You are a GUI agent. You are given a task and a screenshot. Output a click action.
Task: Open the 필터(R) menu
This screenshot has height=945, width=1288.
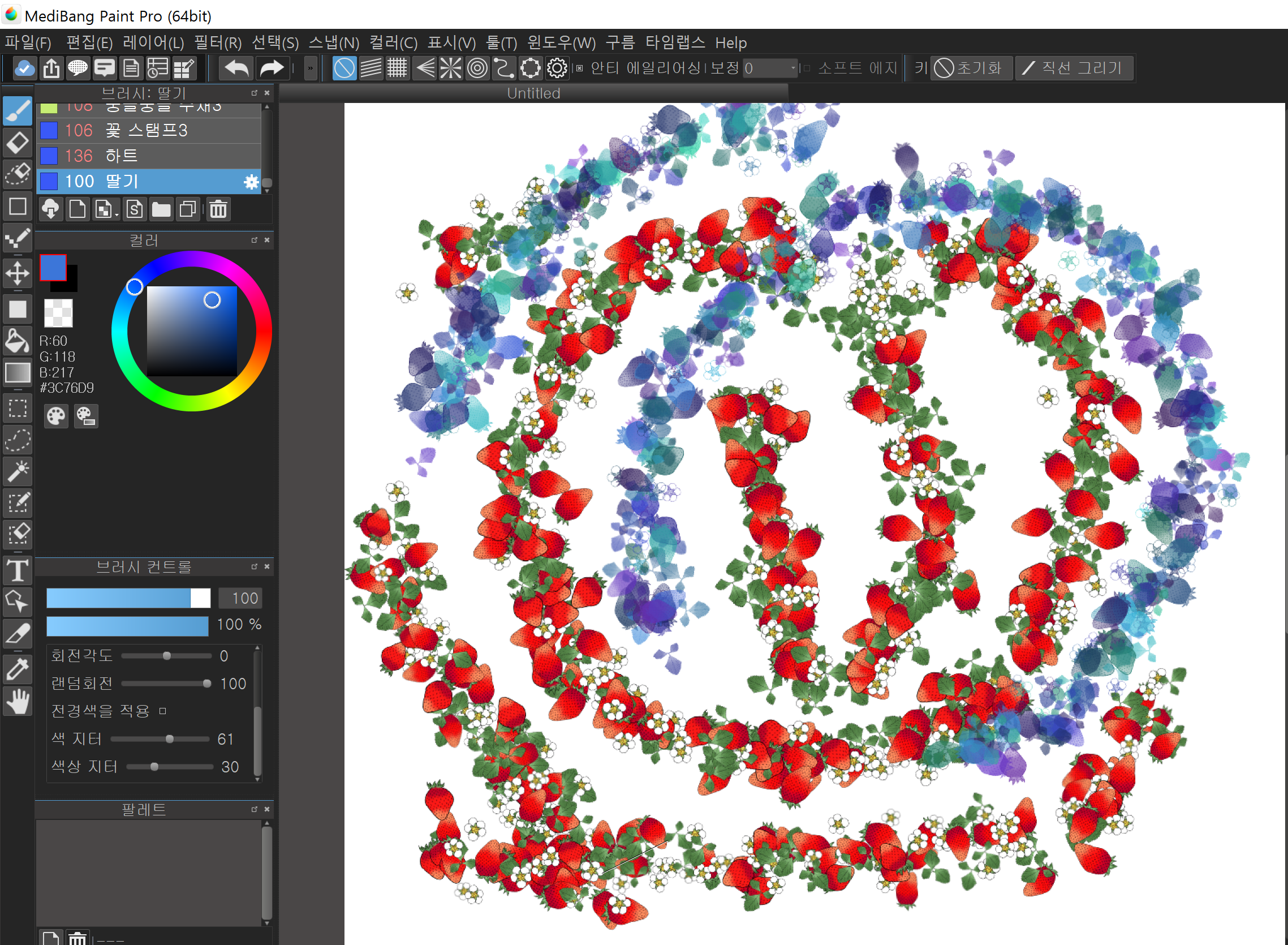(x=218, y=42)
